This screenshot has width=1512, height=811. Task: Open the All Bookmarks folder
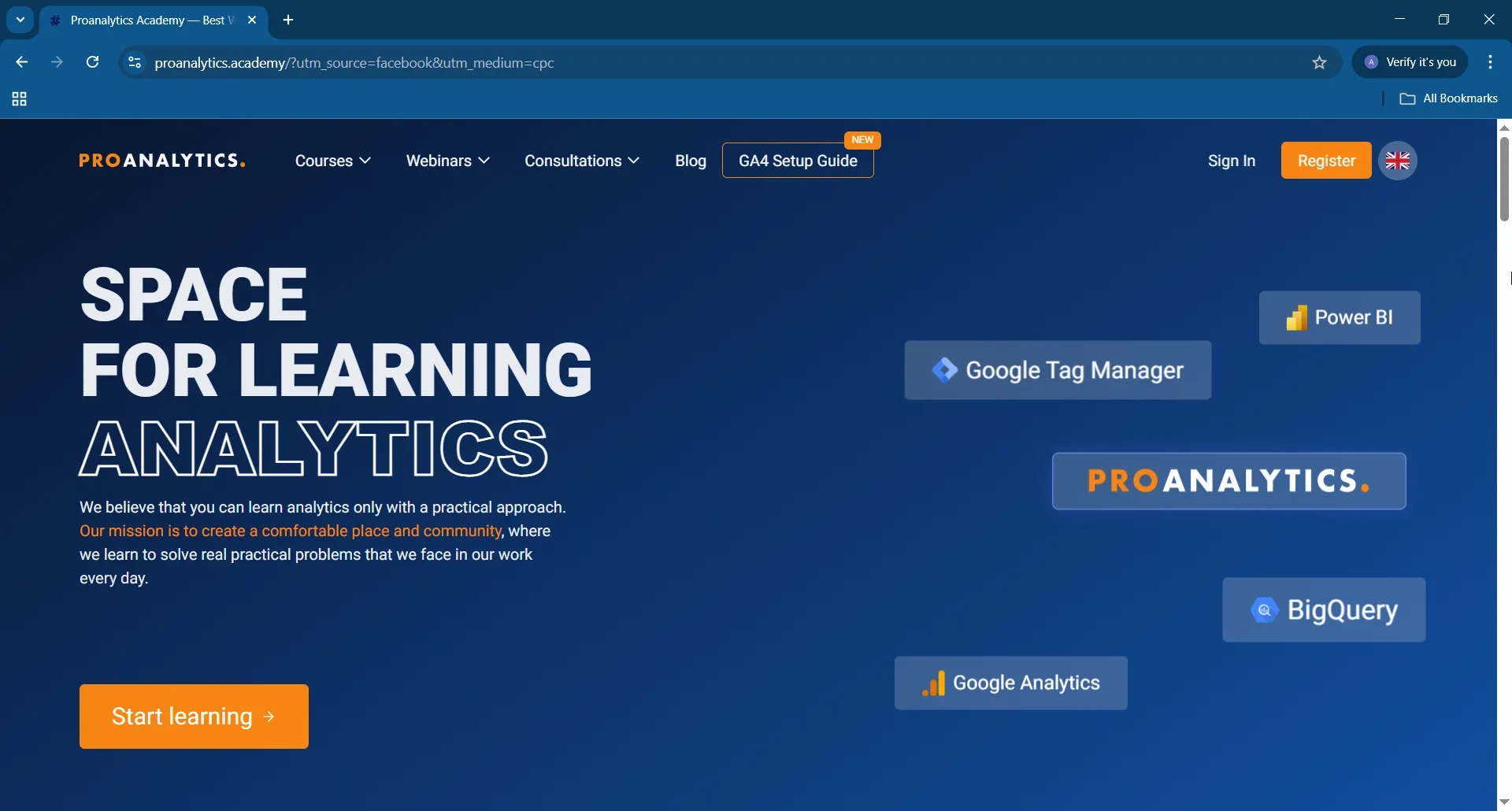click(x=1449, y=98)
